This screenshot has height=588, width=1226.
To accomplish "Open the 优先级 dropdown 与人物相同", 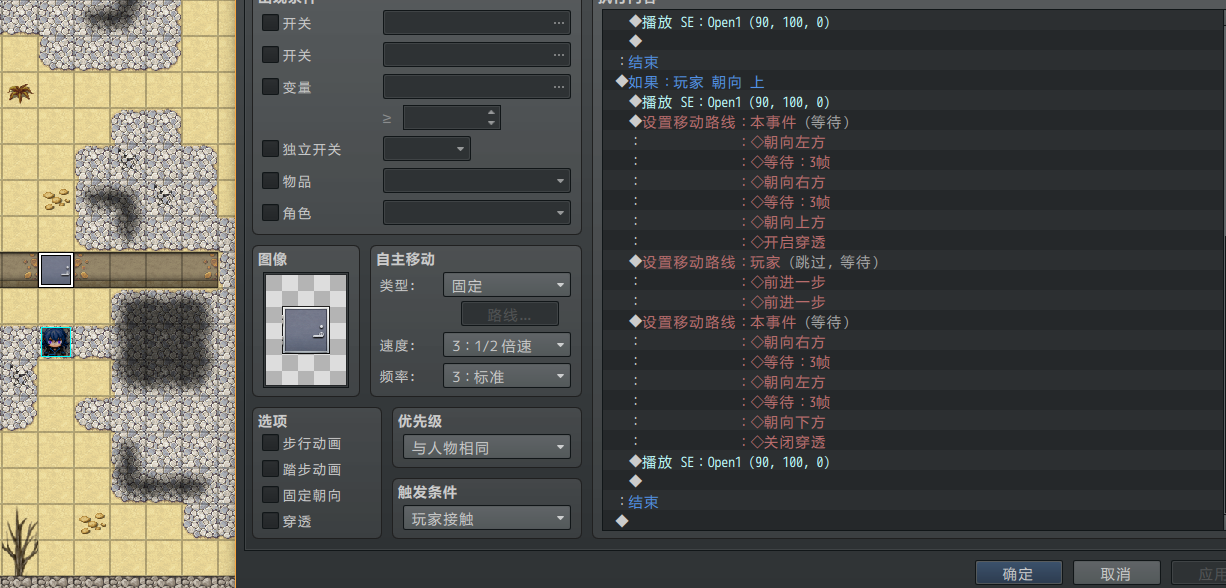I will (x=487, y=448).
